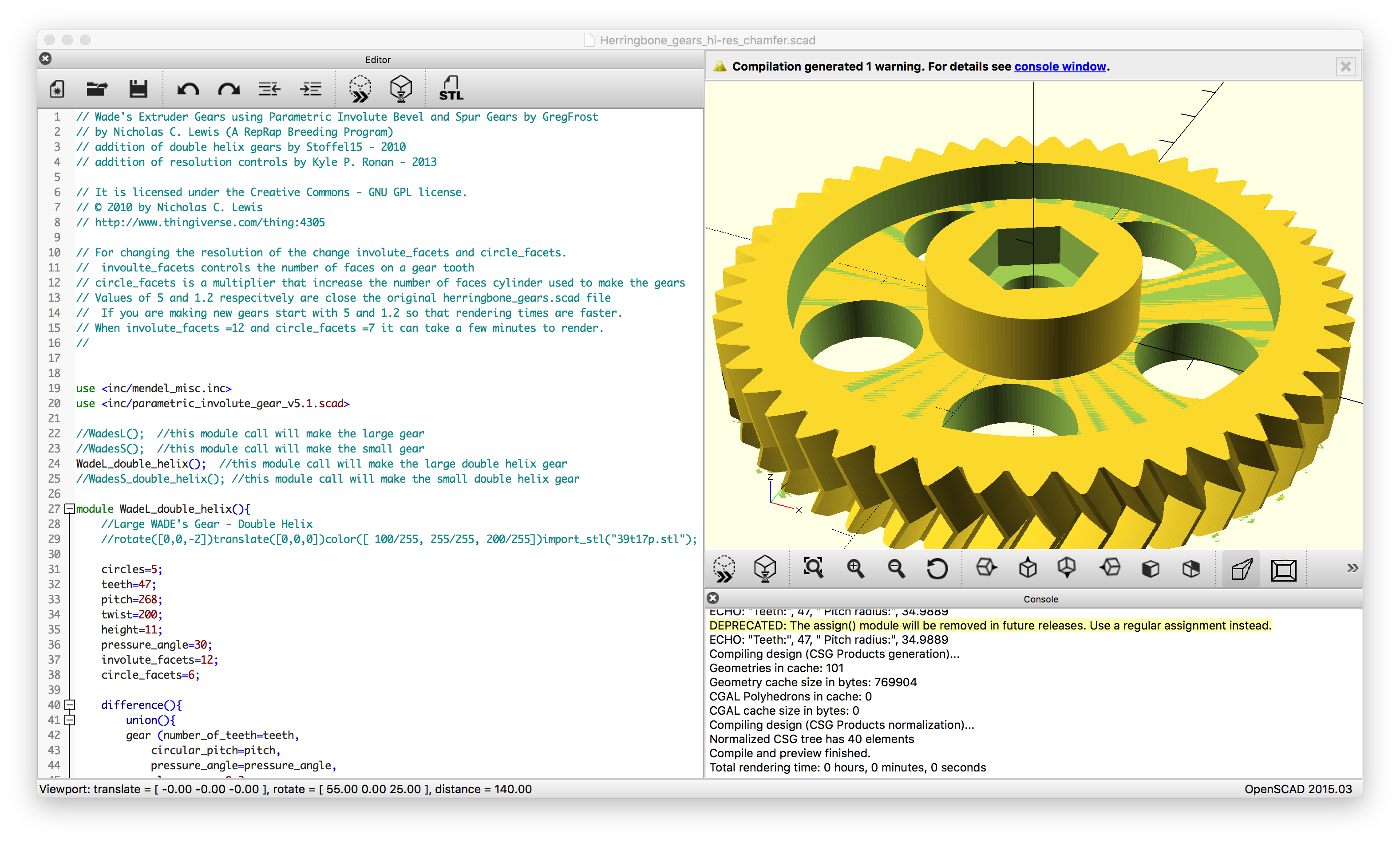Click the Unindent icon in editor toolbar

coord(269,89)
